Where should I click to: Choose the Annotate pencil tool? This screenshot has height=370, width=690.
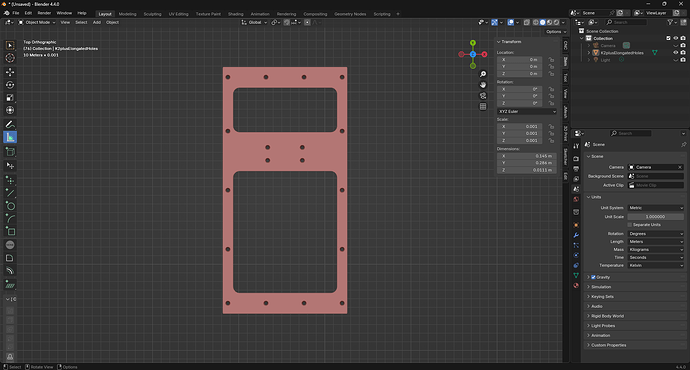coord(10,125)
